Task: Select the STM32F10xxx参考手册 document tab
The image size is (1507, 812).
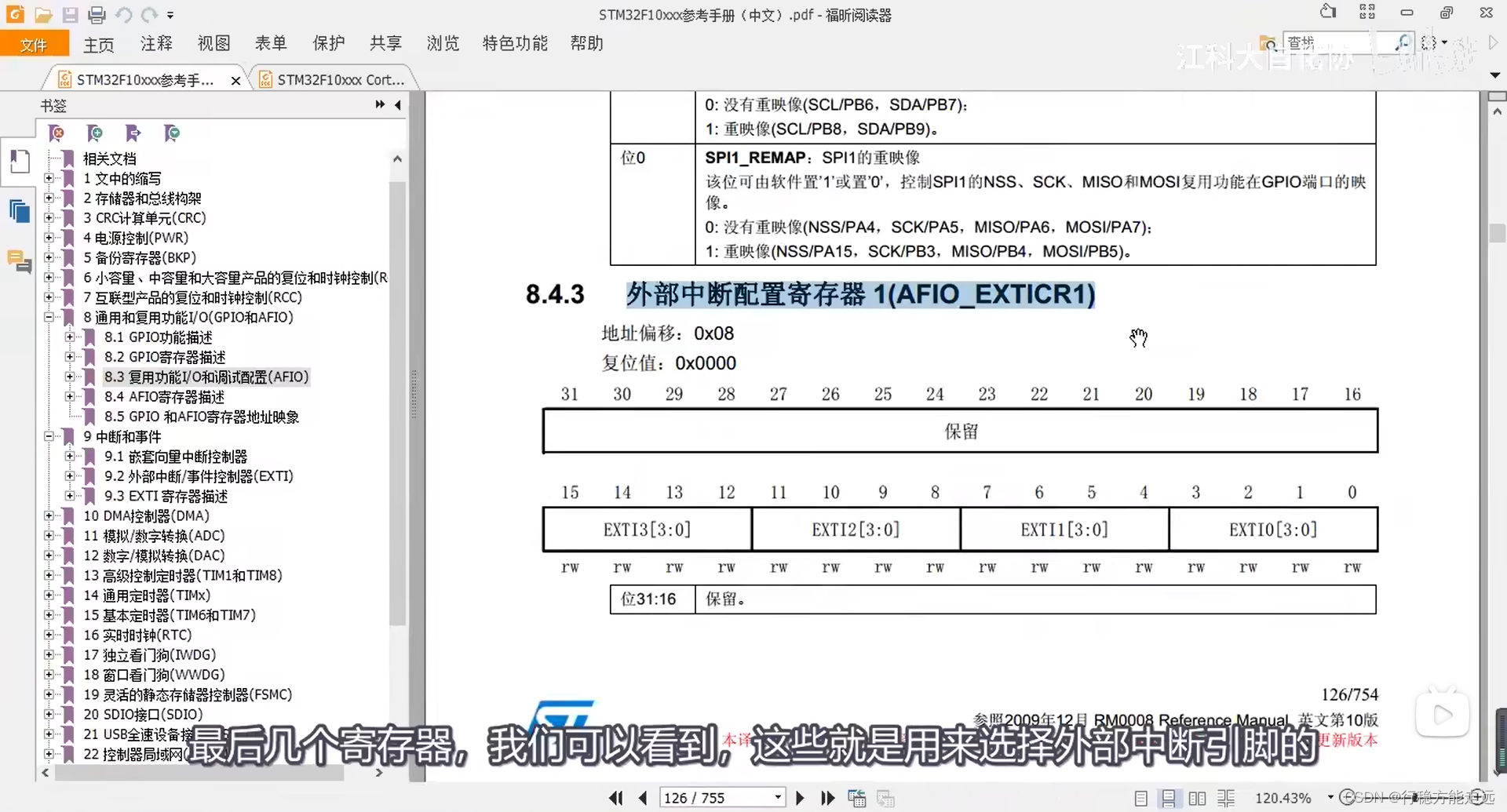Action: click(144, 80)
